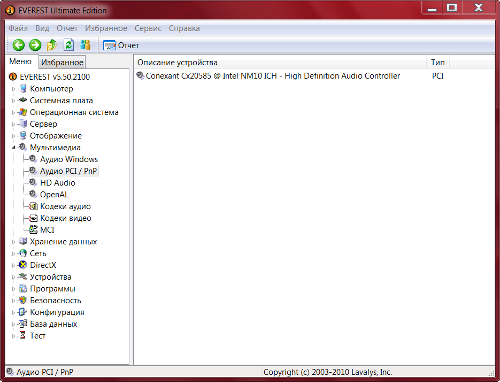This screenshot has width=500, height=382.
Task: Expand the Системная плата node
Action: 14,101
